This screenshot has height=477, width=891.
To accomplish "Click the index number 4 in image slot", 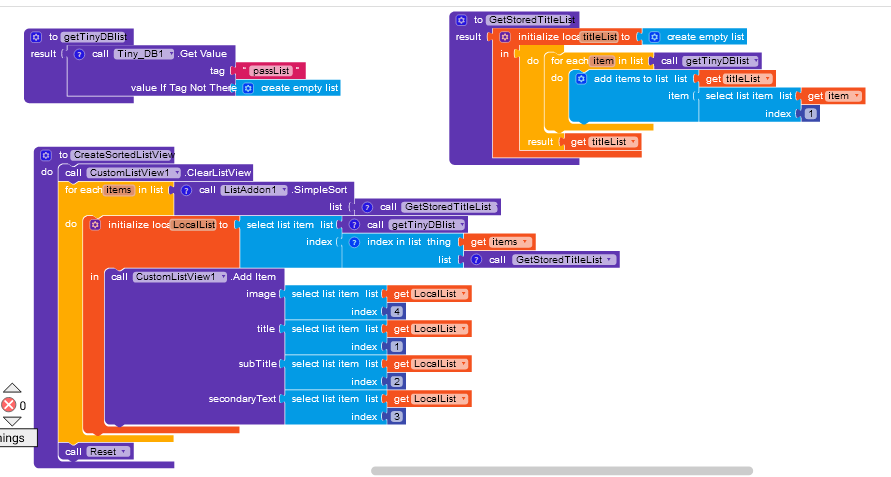I will [x=397, y=312].
